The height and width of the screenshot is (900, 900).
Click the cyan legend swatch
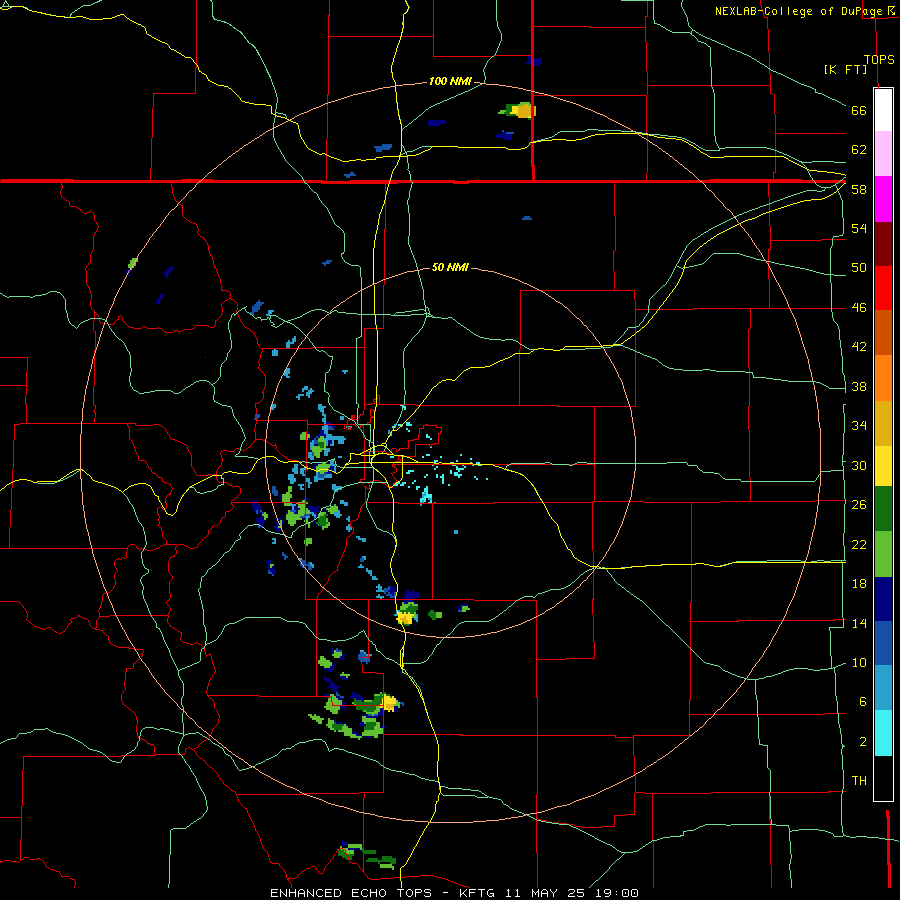pyautogui.click(x=883, y=733)
